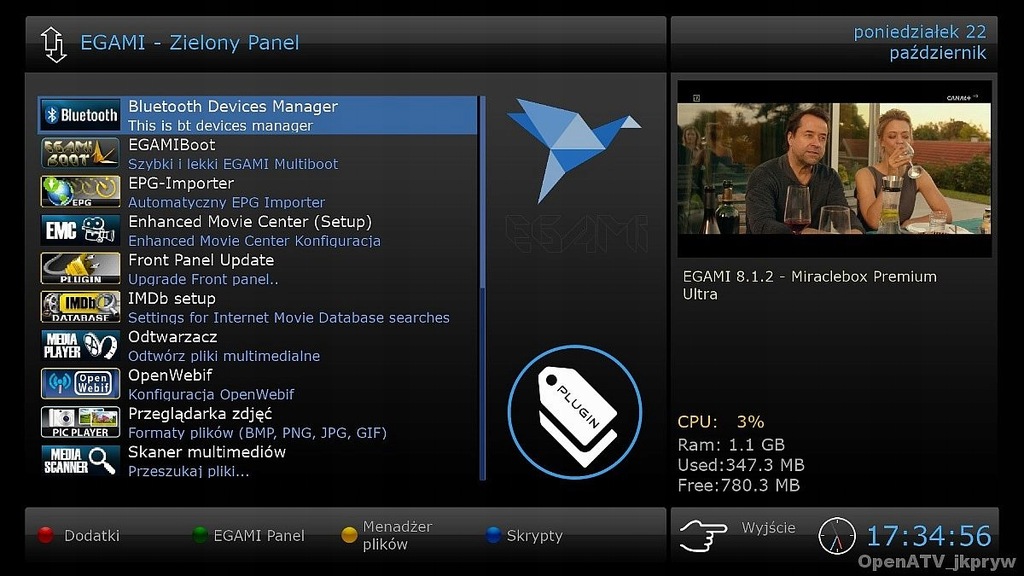The width and height of the screenshot is (1024, 576).
Task: Open EGAMI Panel via green button
Action: pos(249,536)
